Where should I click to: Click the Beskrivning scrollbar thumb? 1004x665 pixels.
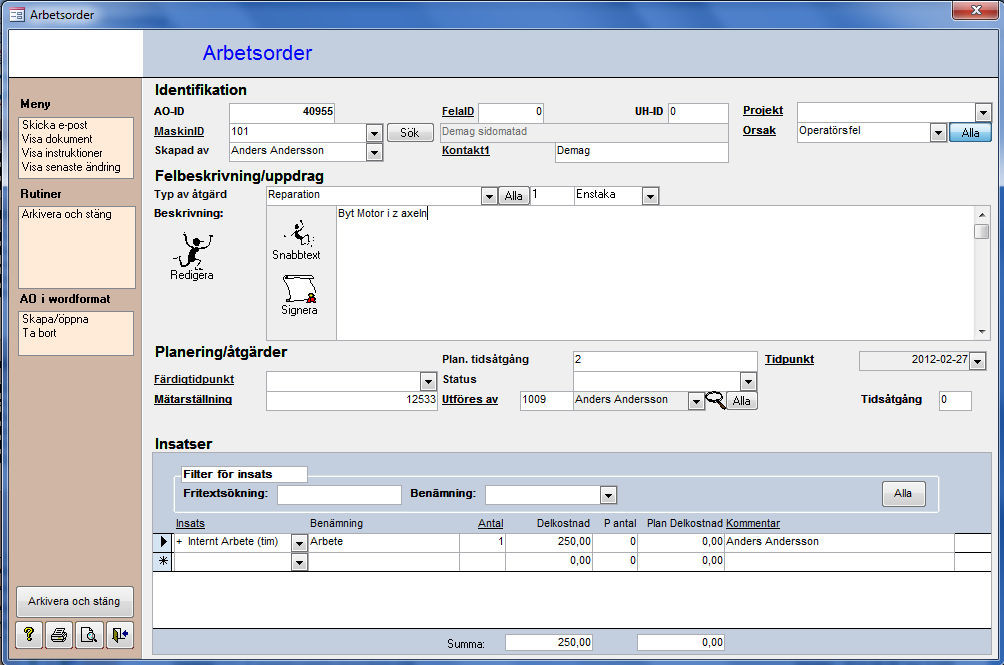[982, 231]
